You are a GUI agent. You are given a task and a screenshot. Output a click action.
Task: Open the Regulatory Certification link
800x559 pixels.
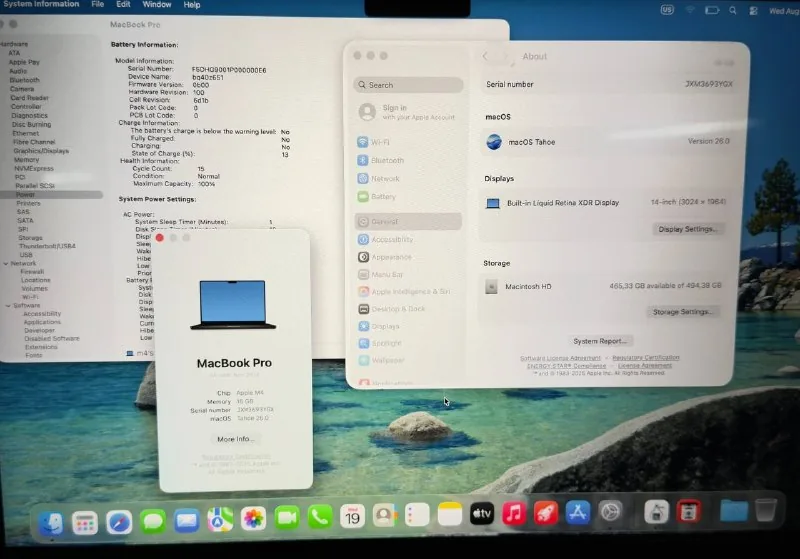pos(645,358)
